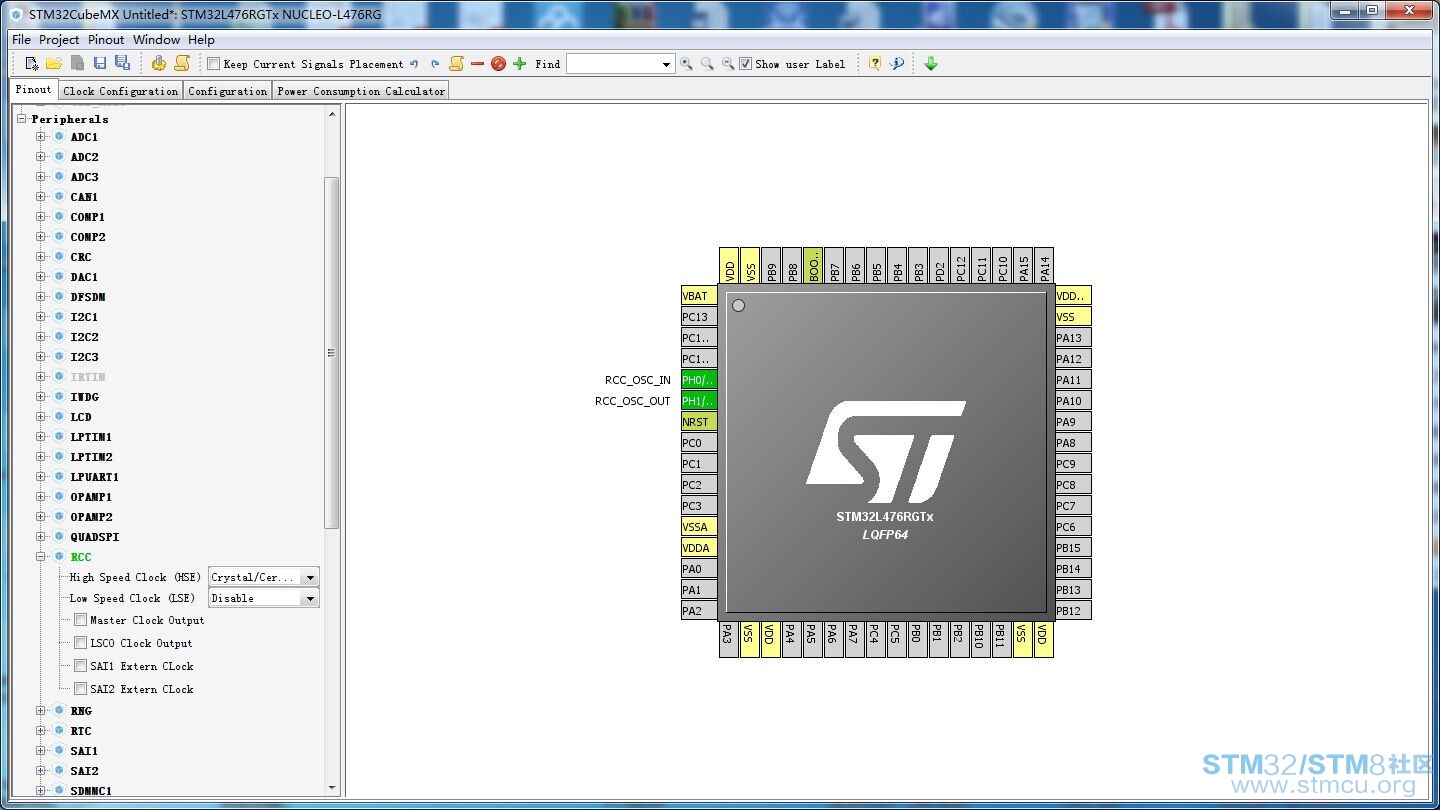Open the High Speed Clock (HSE) dropdown
The width and height of the screenshot is (1440, 810).
[310, 577]
